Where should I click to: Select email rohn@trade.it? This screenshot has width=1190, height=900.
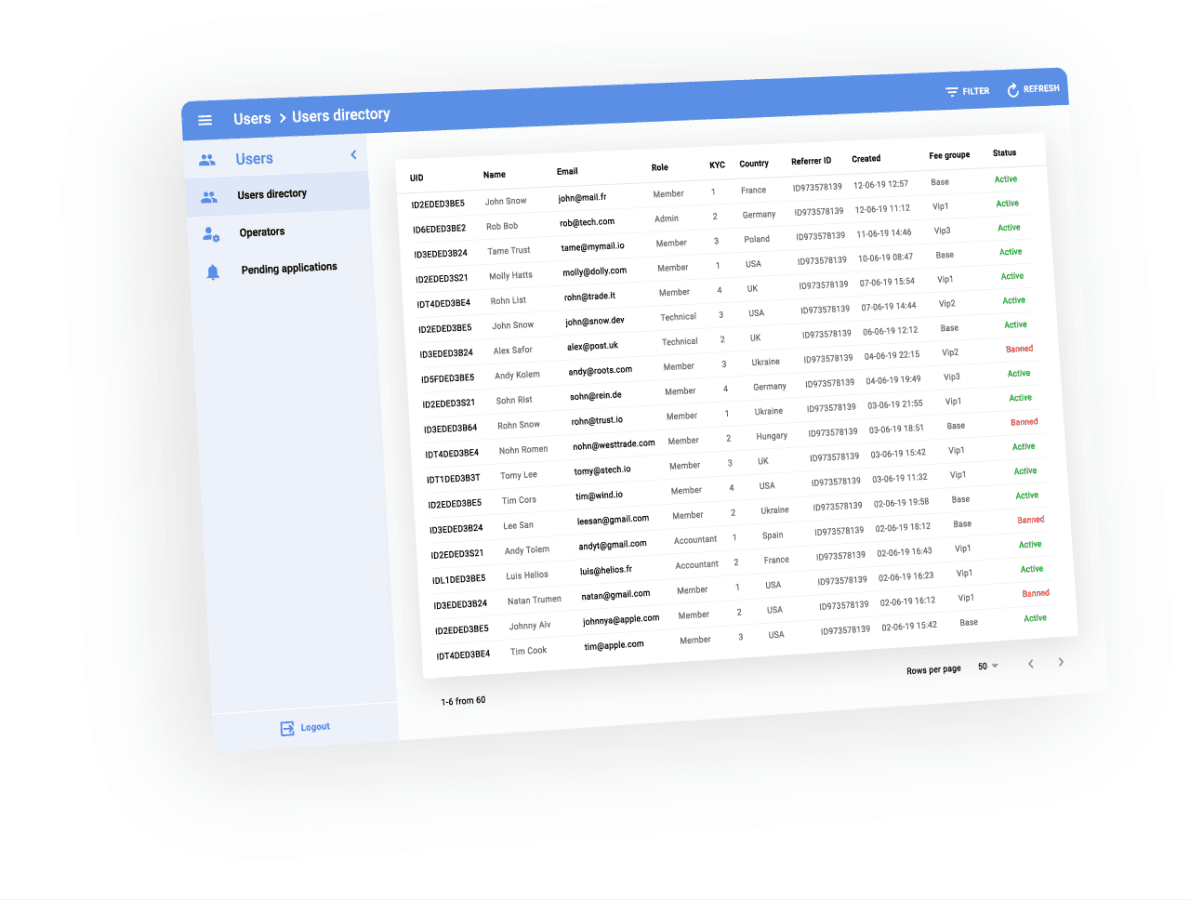(590, 297)
